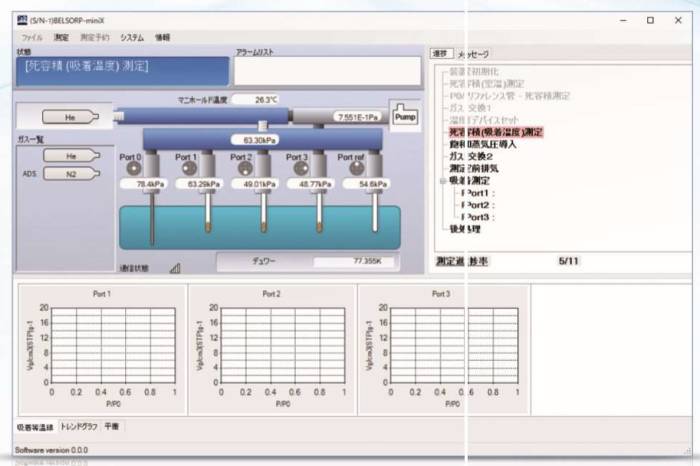
Task: Select 飽和蒸気圧導入 step in progress tree
Action: [483, 144]
